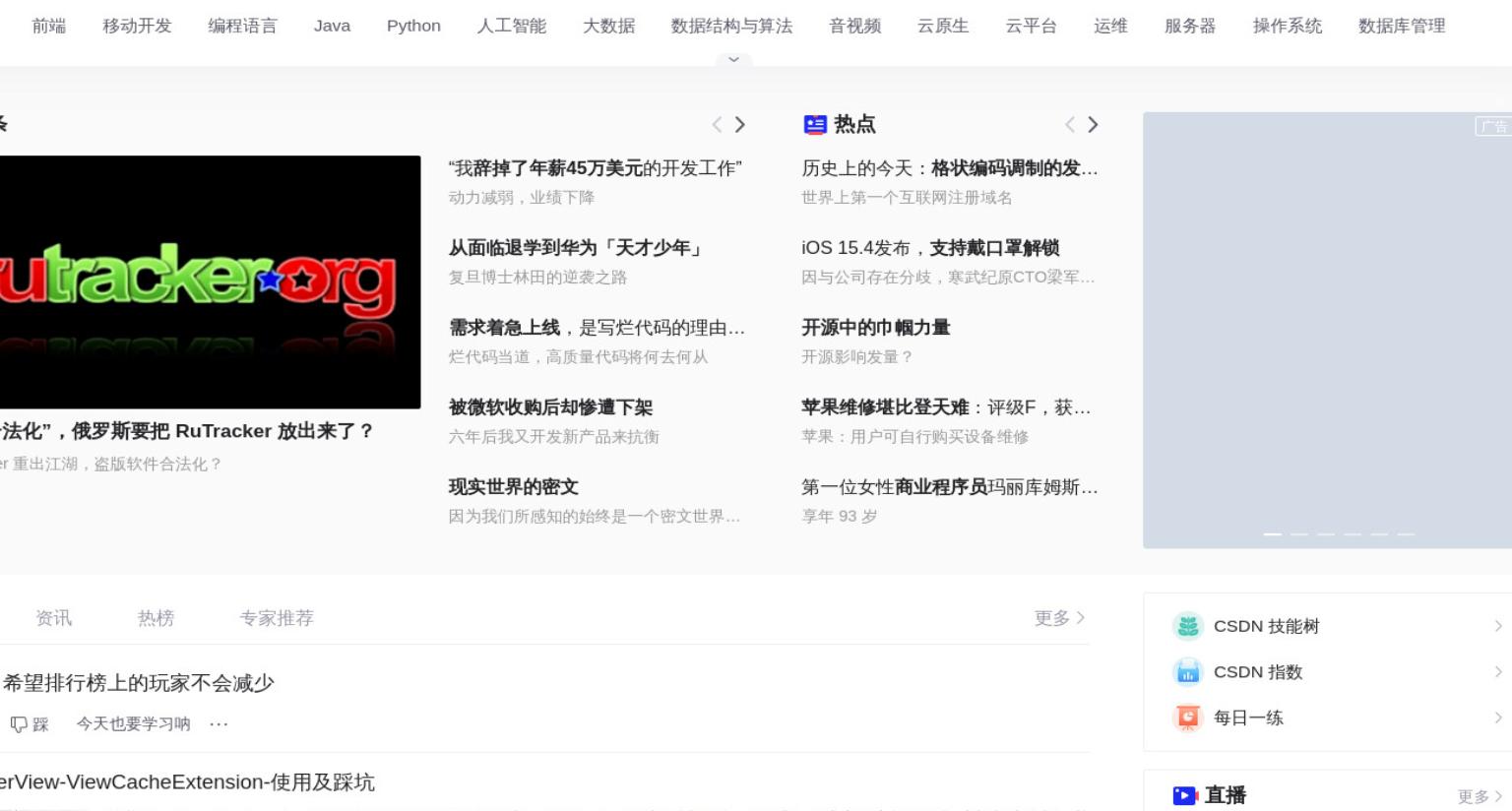Select the Python category
The height and width of the screenshot is (811, 1512).
pos(413,26)
